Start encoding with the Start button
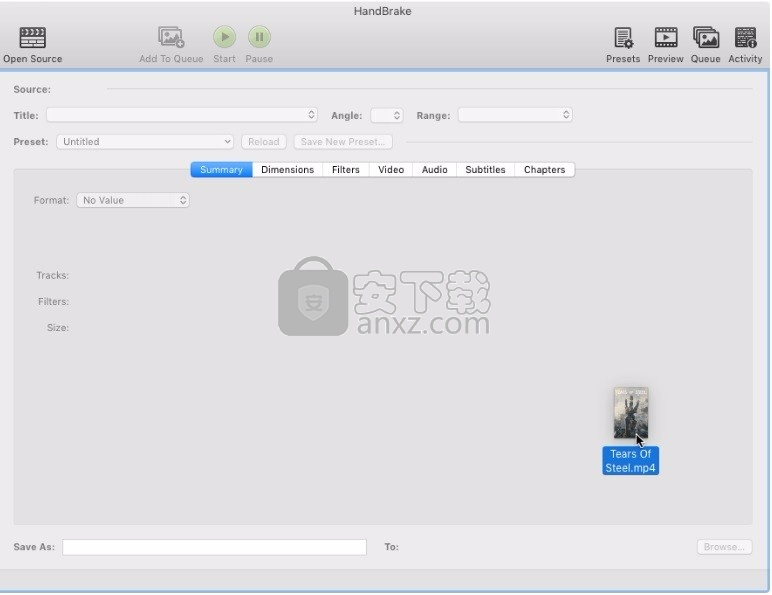The width and height of the screenshot is (772, 595). point(225,37)
